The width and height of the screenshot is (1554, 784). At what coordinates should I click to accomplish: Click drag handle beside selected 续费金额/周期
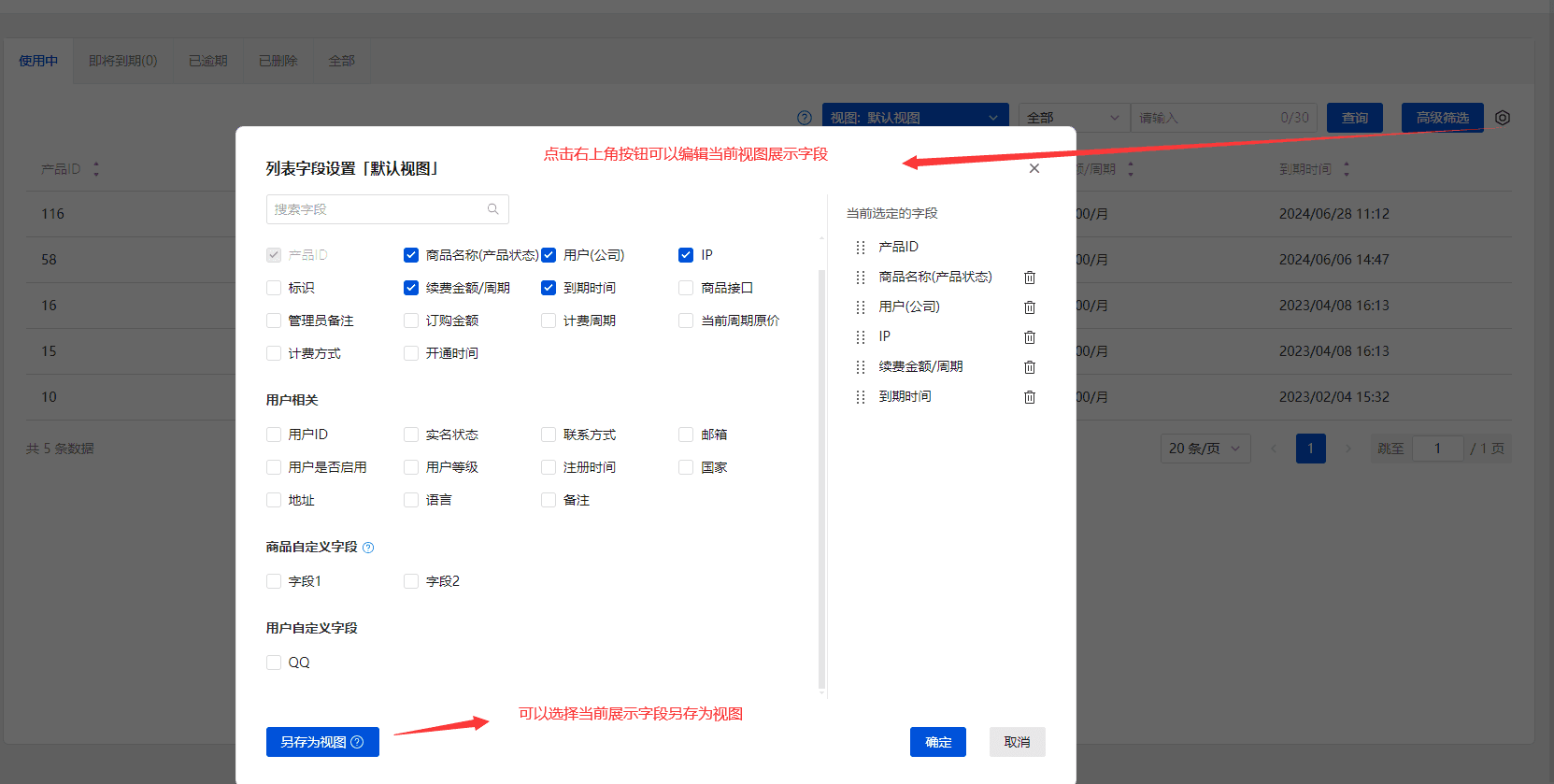pyautogui.click(x=861, y=367)
